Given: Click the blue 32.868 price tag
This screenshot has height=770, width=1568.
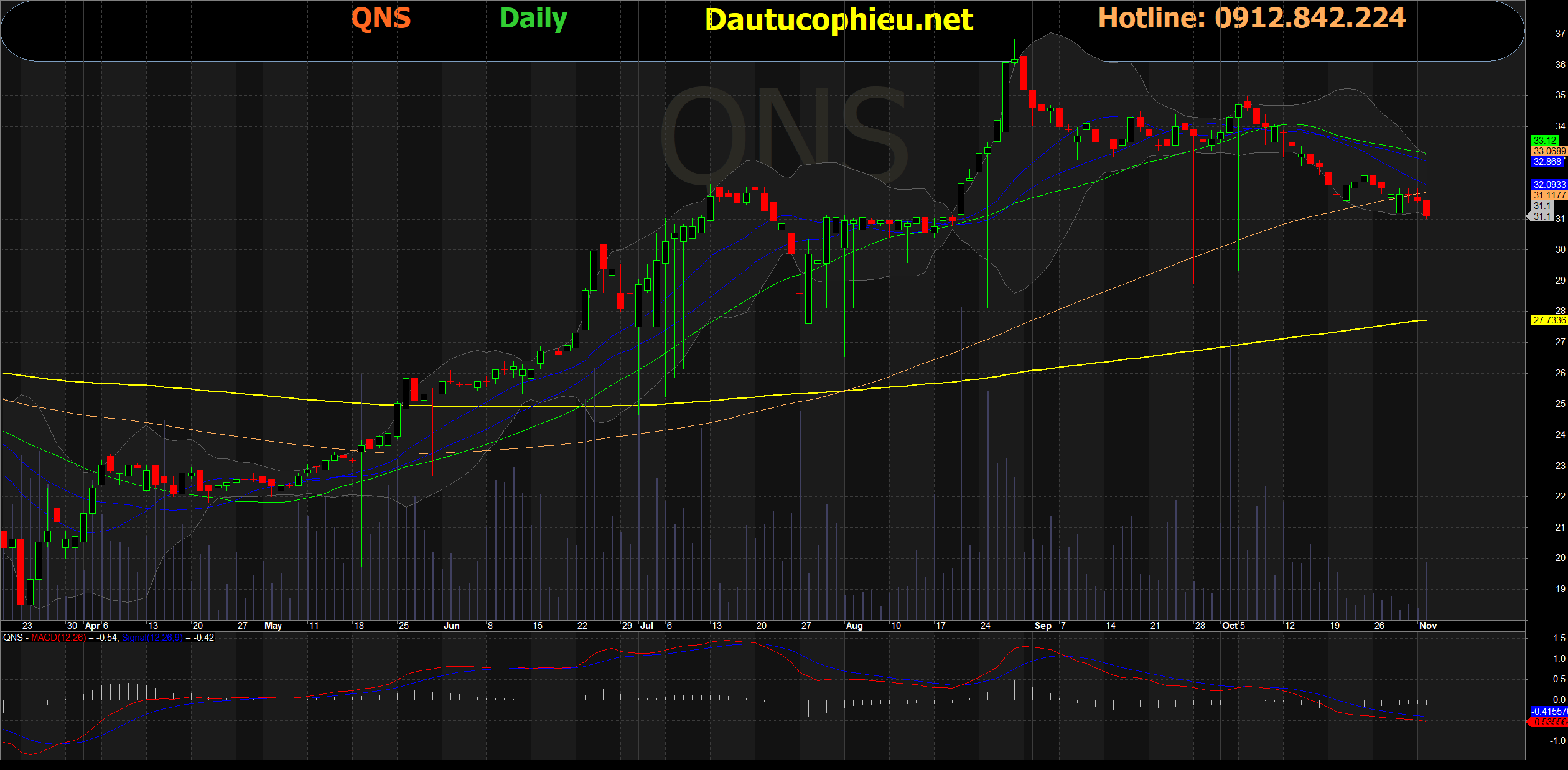Looking at the screenshot, I should (1547, 162).
